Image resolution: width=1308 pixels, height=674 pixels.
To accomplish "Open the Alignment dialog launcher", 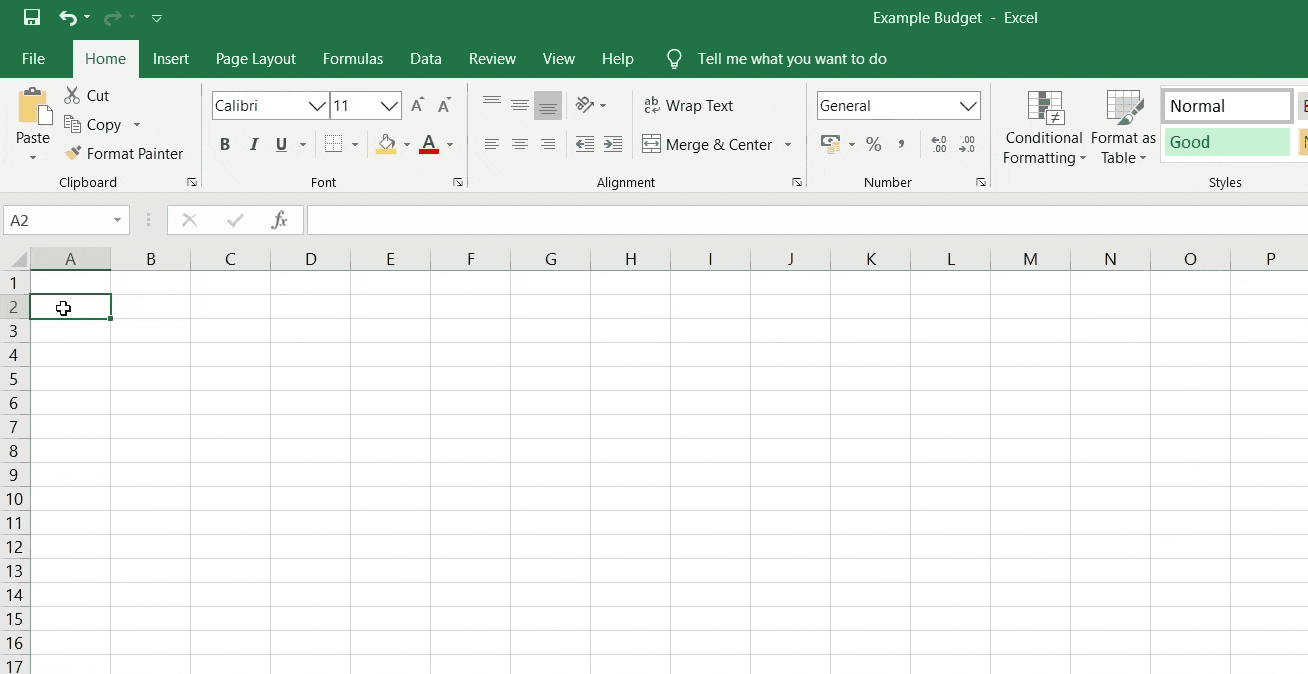I will [797, 183].
